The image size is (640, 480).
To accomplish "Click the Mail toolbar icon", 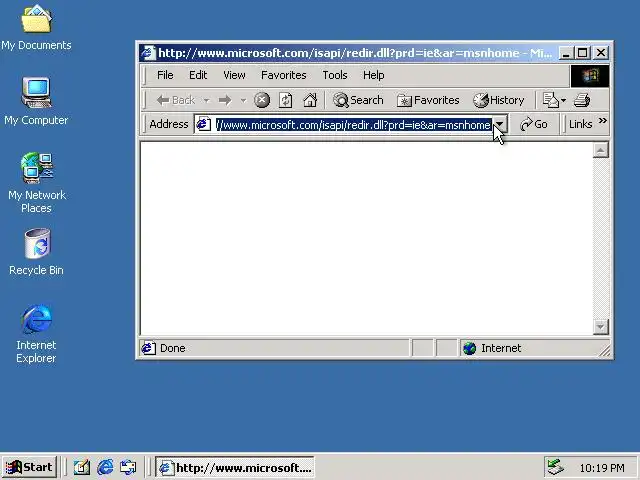I will 550,100.
